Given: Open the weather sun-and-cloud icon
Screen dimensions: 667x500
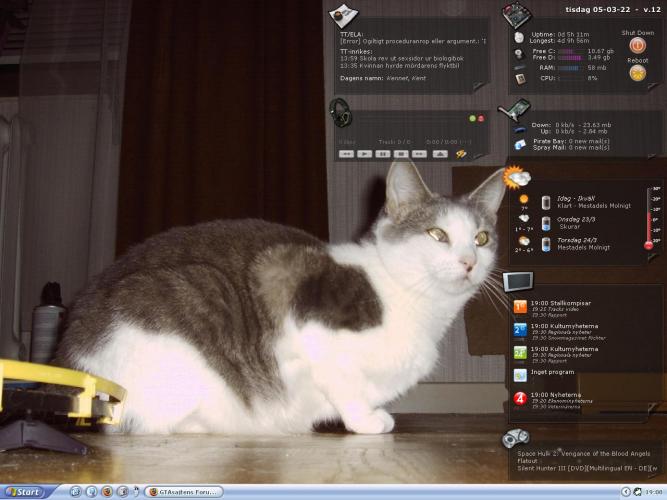Looking at the screenshot, I should (518, 178).
